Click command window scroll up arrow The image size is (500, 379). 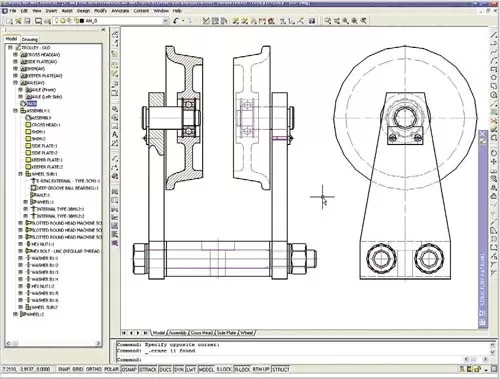[493, 345]
